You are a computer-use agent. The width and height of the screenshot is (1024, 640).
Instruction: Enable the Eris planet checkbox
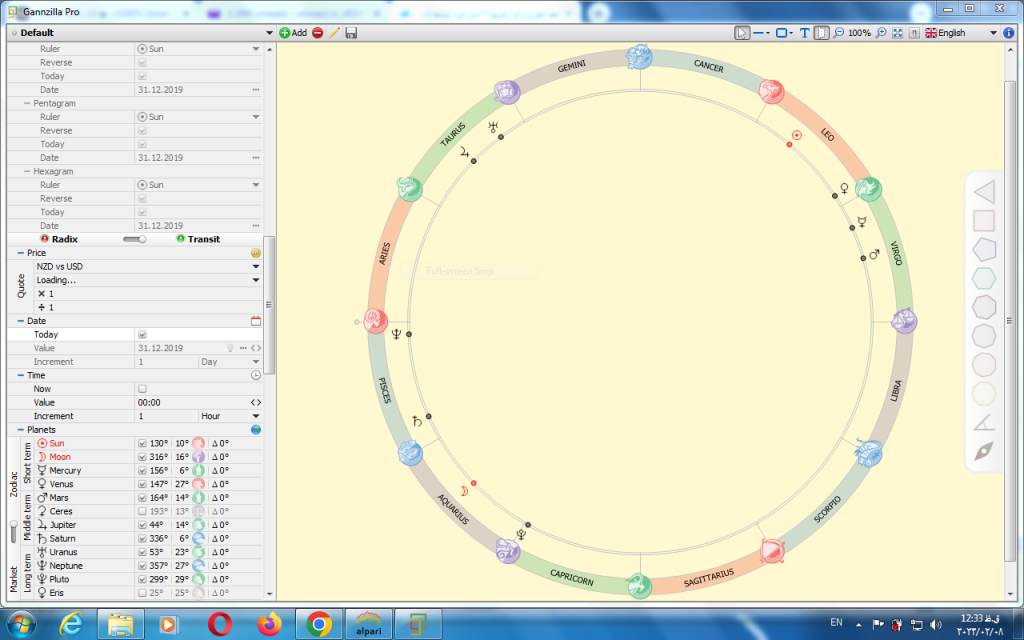(142, 593)
